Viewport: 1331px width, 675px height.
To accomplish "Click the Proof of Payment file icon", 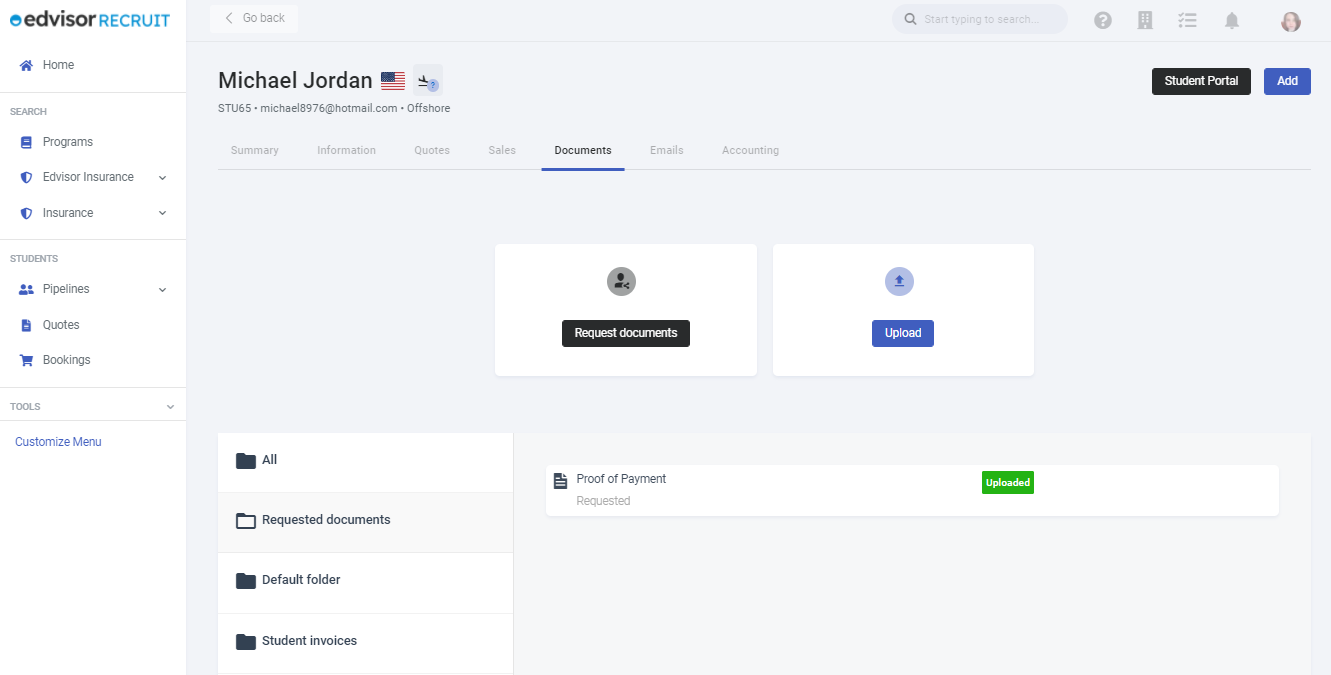I will 561,481.
